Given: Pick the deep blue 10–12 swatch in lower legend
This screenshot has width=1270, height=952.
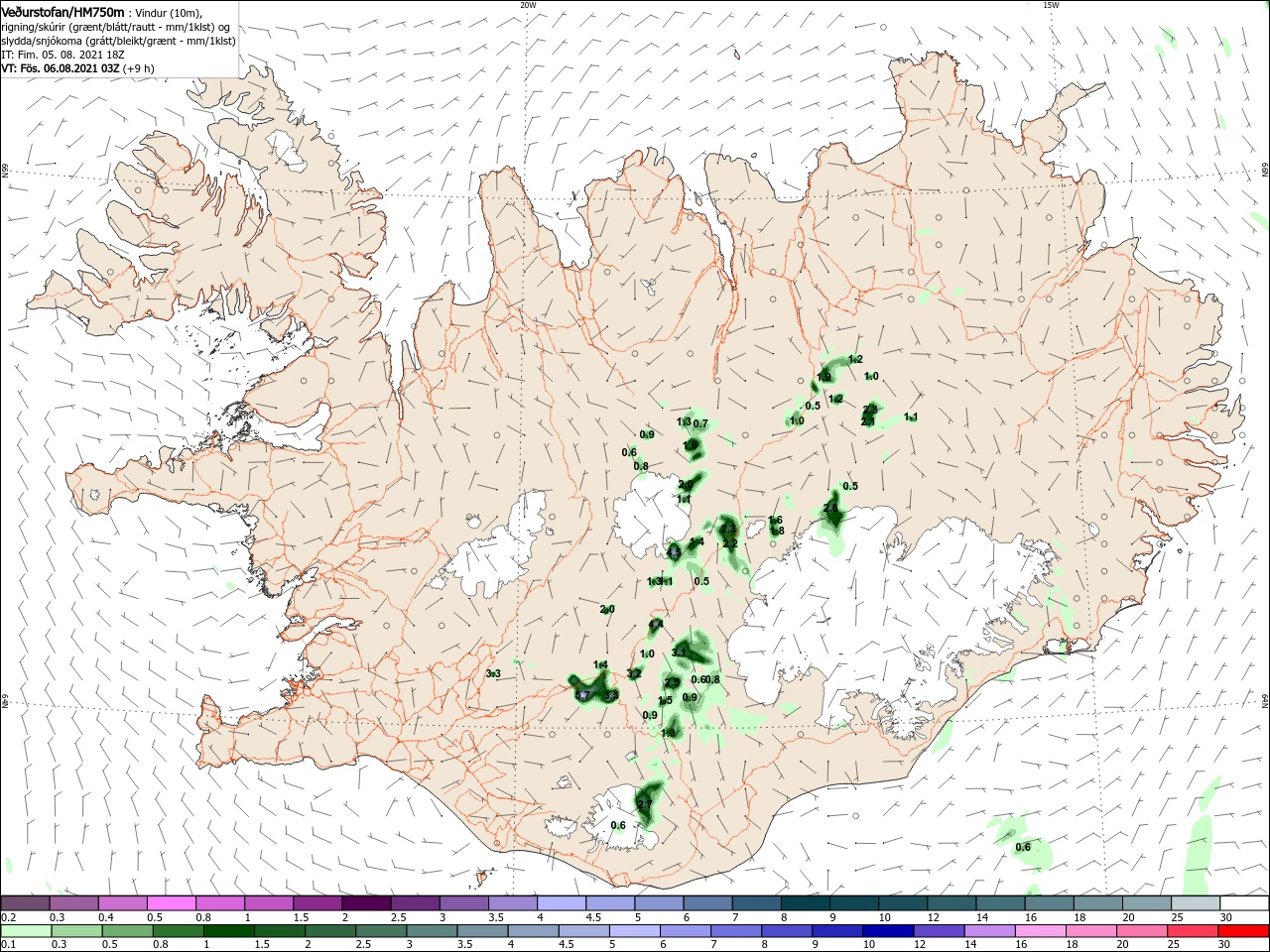Looking at the screenshot, I should pyautogui.click(x=888, y=931).
